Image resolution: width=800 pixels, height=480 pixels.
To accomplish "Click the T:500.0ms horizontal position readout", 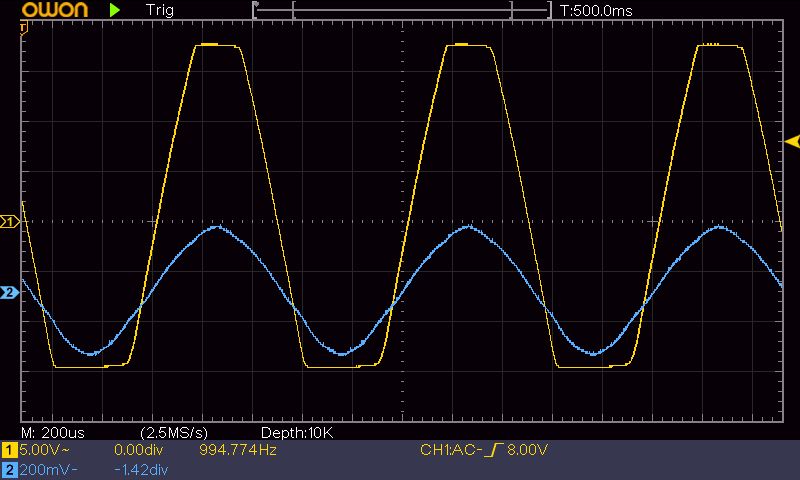I will [596, 11].
